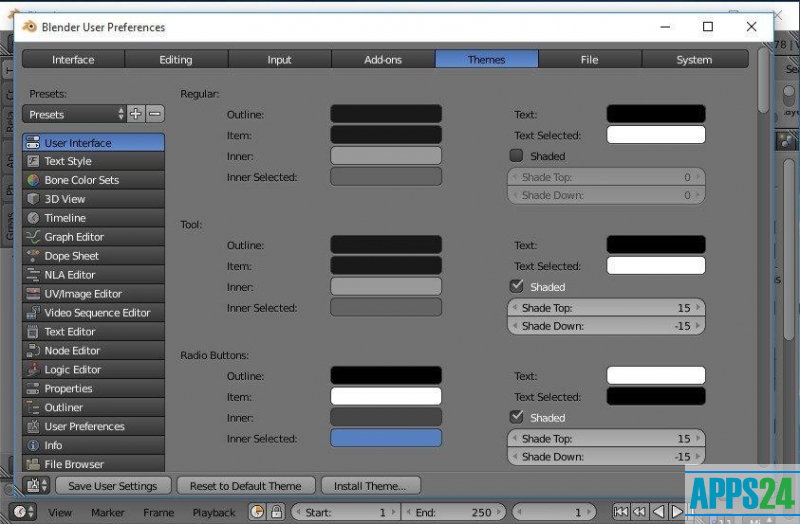Select the Outliner icon in list
The width and height of the screenshot is (800, 524).
click(33, 407)
